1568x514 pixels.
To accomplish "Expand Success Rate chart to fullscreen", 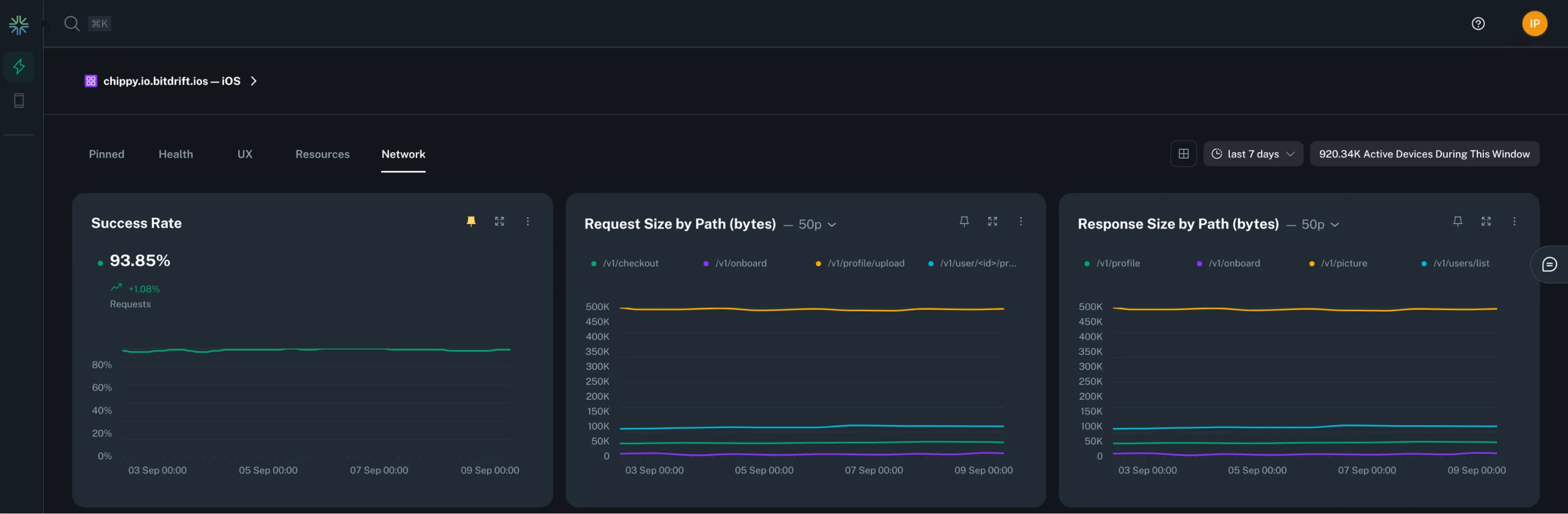I will tap(500, 221).
